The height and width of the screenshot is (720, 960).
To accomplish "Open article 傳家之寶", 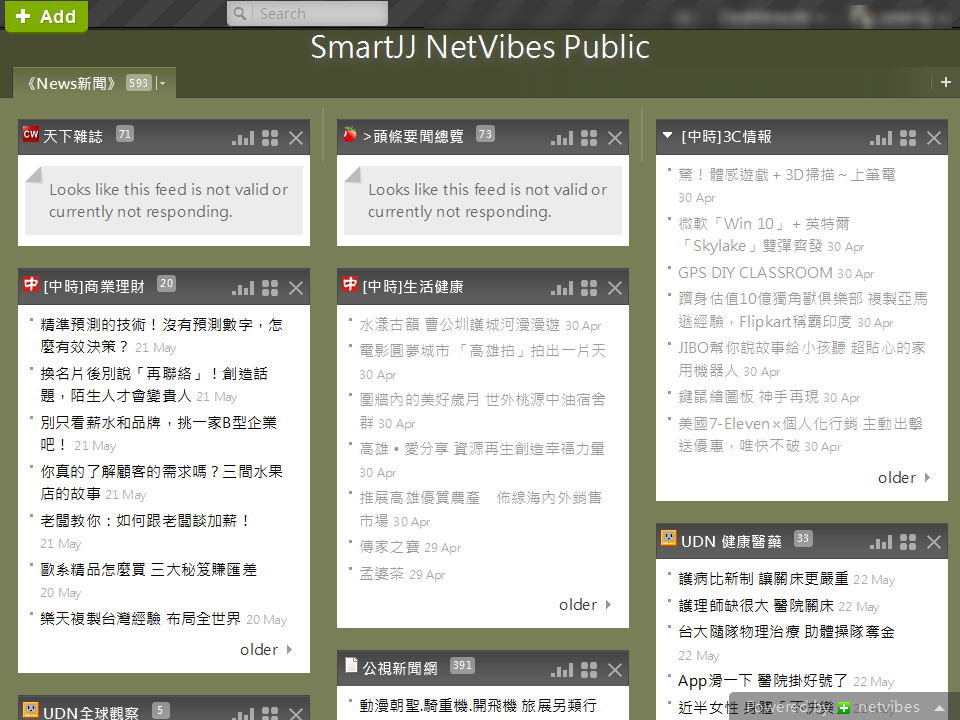I will point(389,547).
